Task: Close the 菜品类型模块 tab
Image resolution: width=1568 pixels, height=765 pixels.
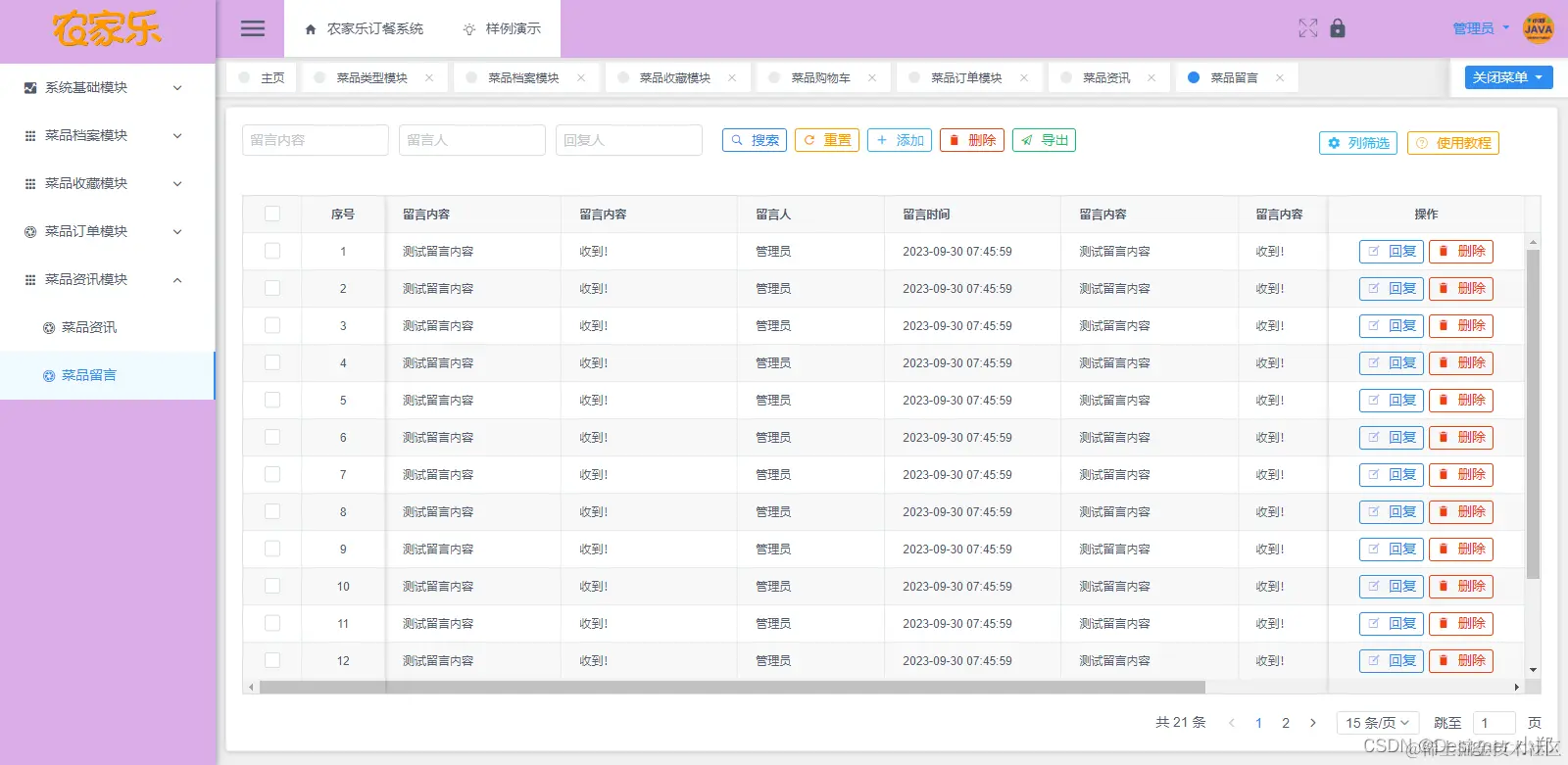Action: tap(429, 78)
